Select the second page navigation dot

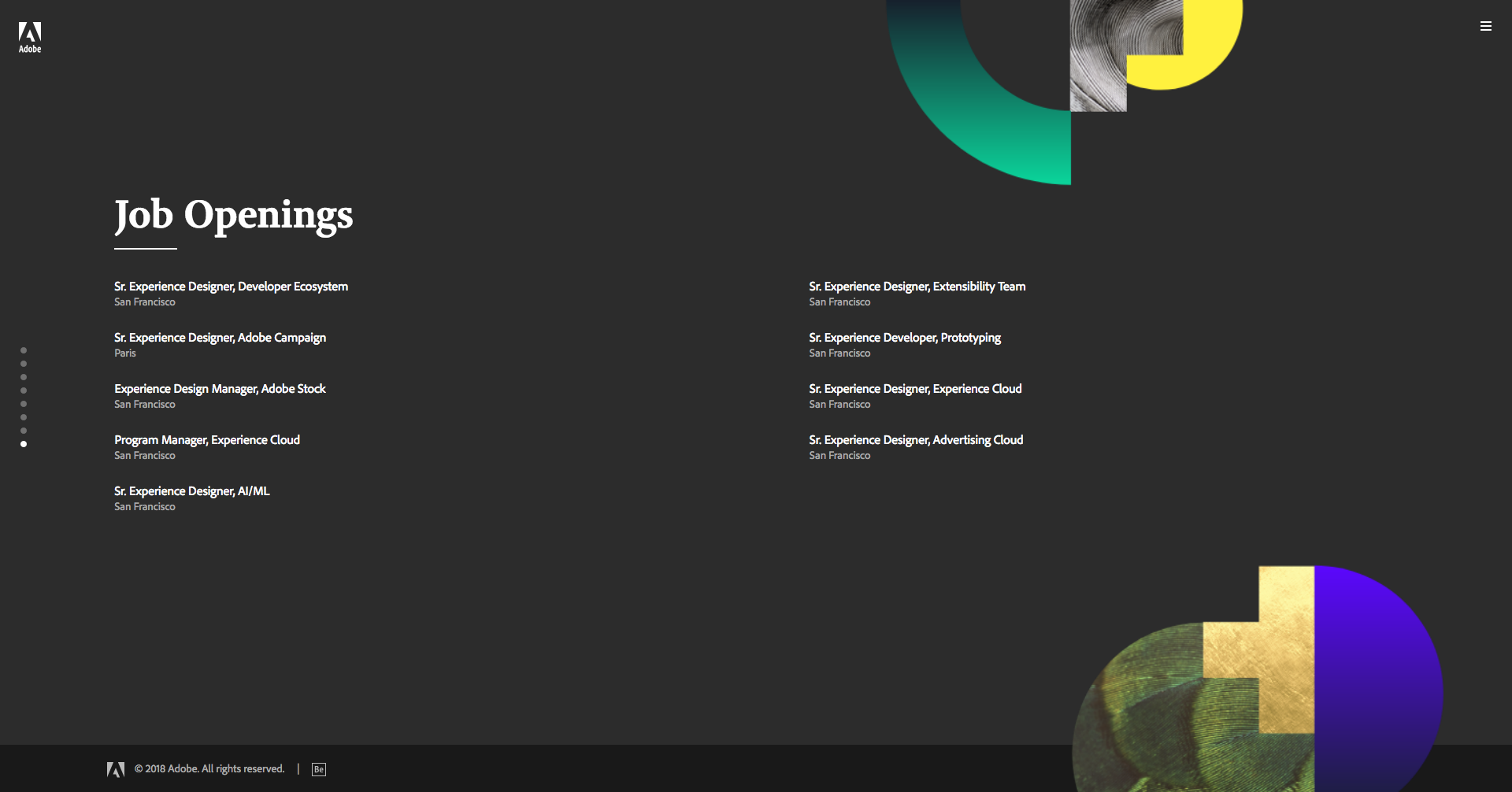coord(24,364)
